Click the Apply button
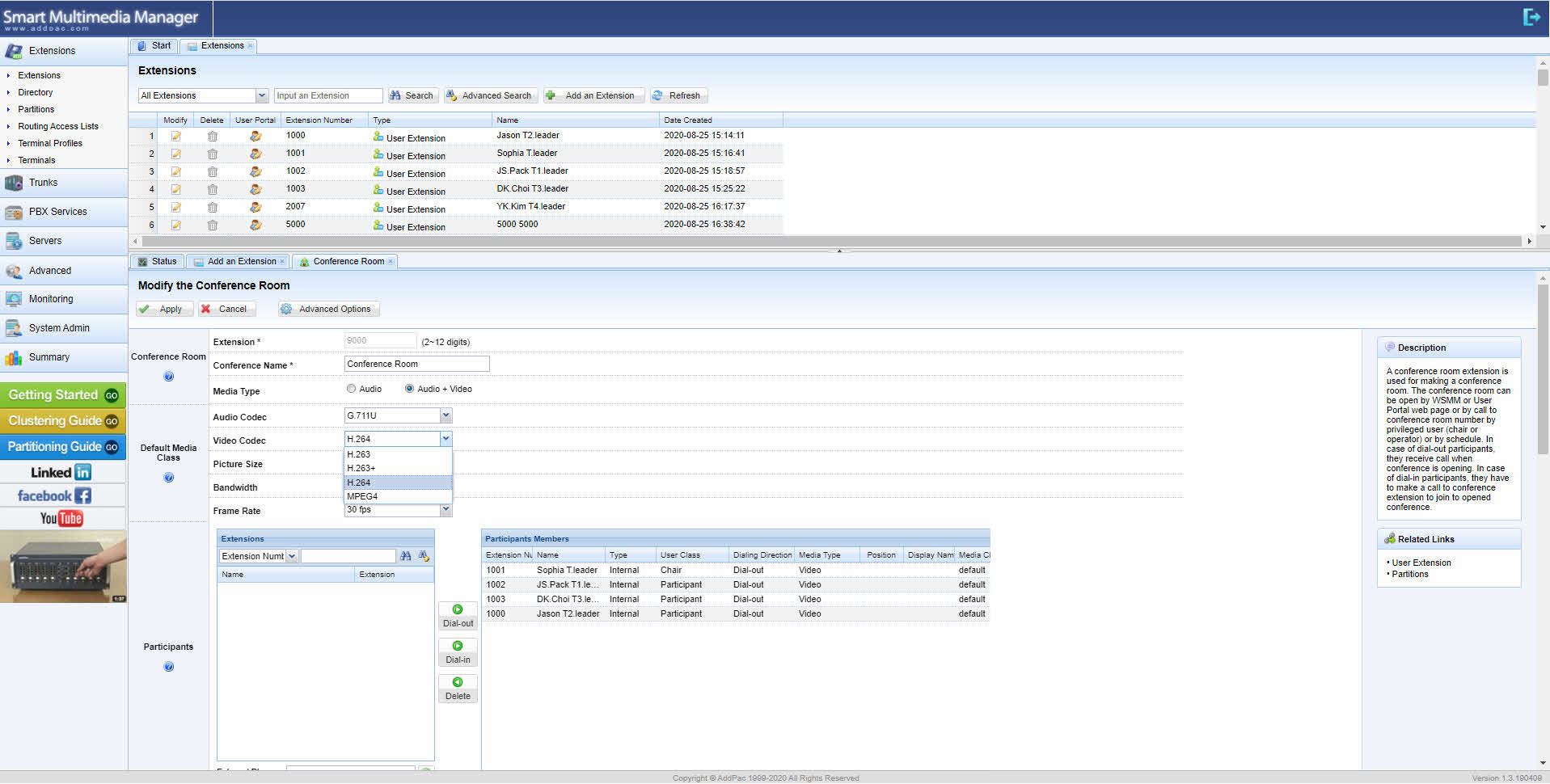 pyautogui.click(x=165, y=310)
